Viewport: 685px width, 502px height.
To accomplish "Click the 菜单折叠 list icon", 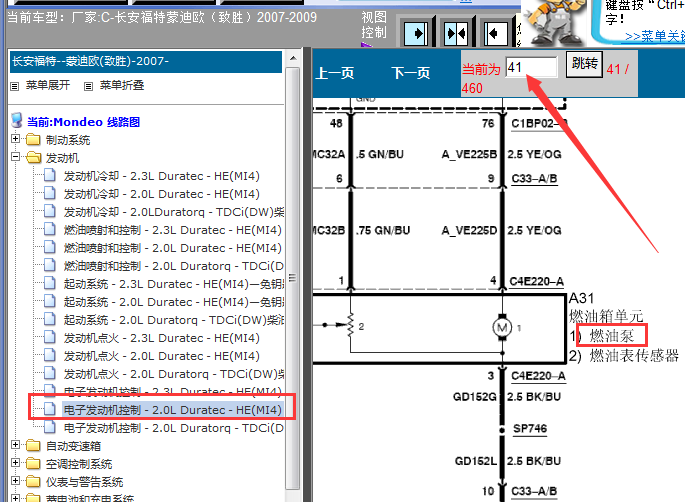I will [x=88, y=87].
